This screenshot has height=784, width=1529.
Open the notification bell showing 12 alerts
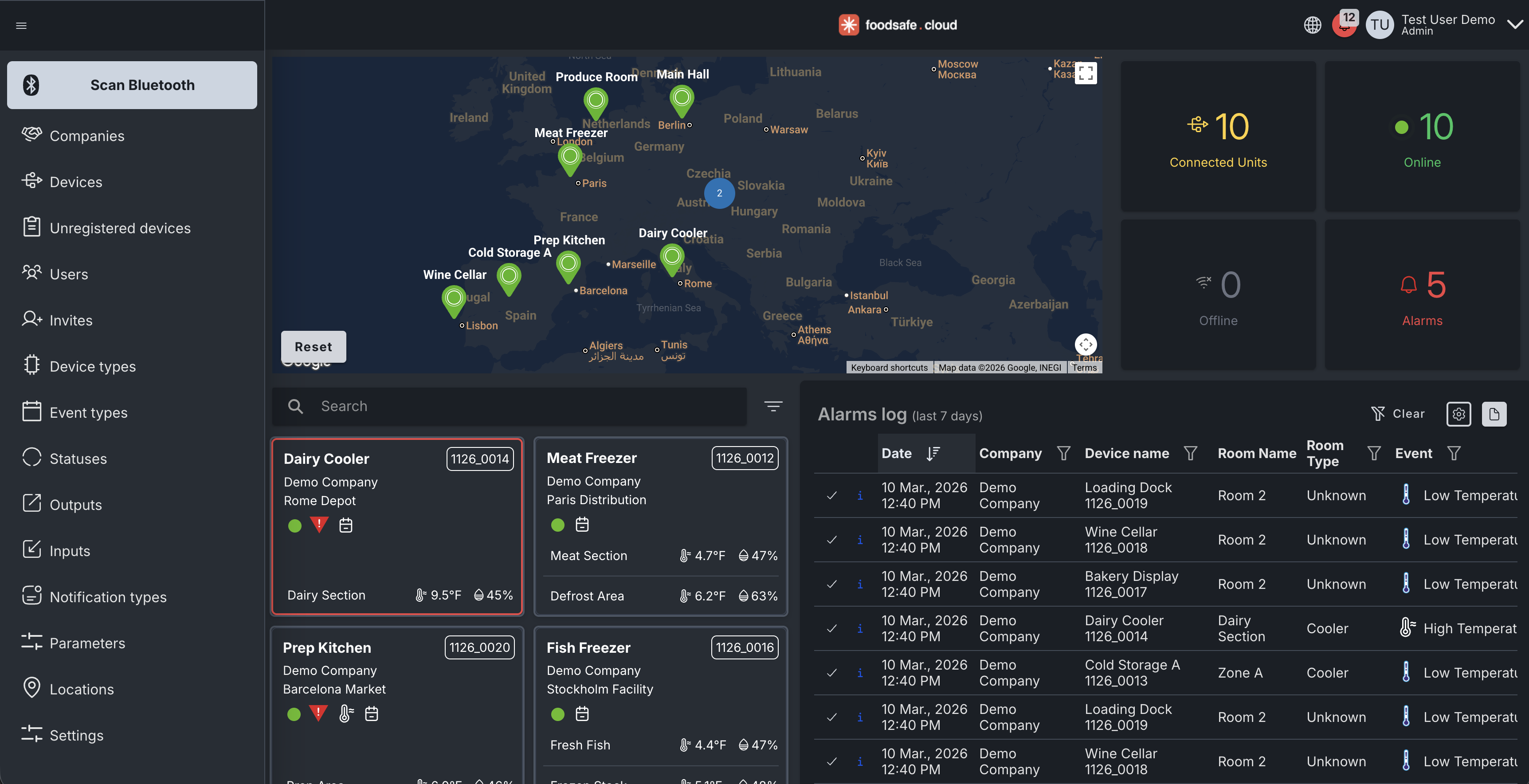pos(1343,26)
